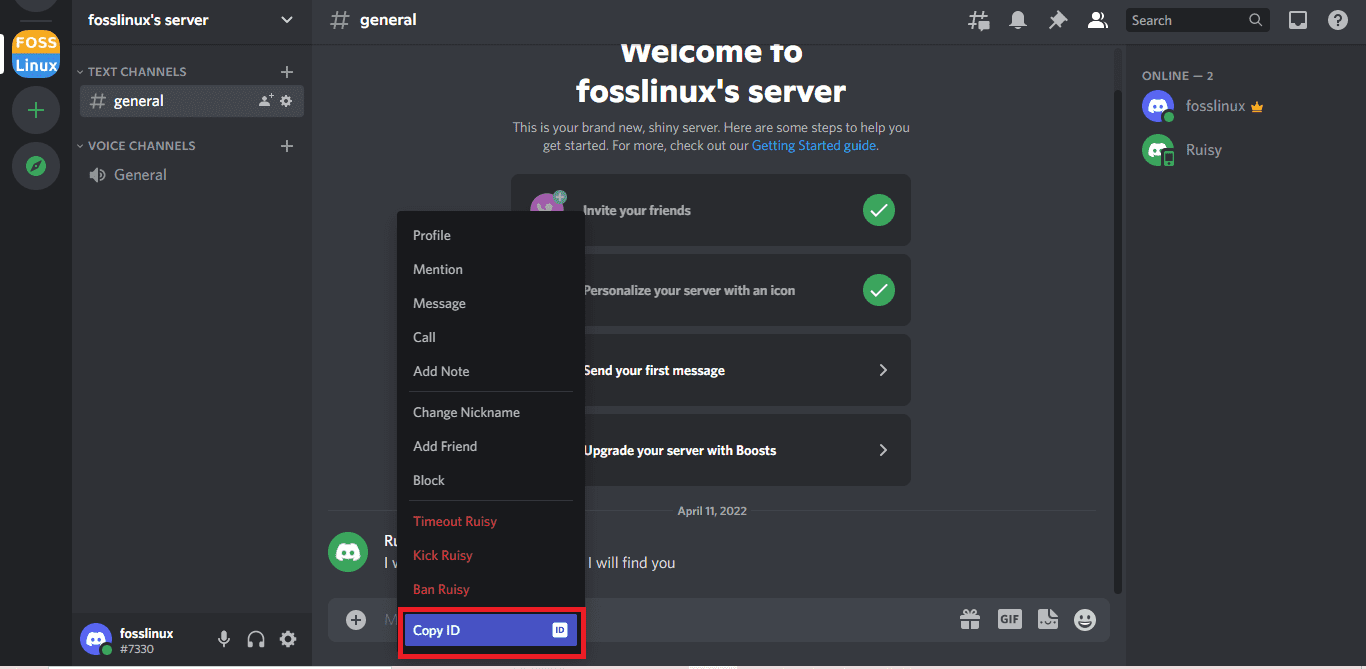Open the Getting Started guide link

tap(813, 145)
